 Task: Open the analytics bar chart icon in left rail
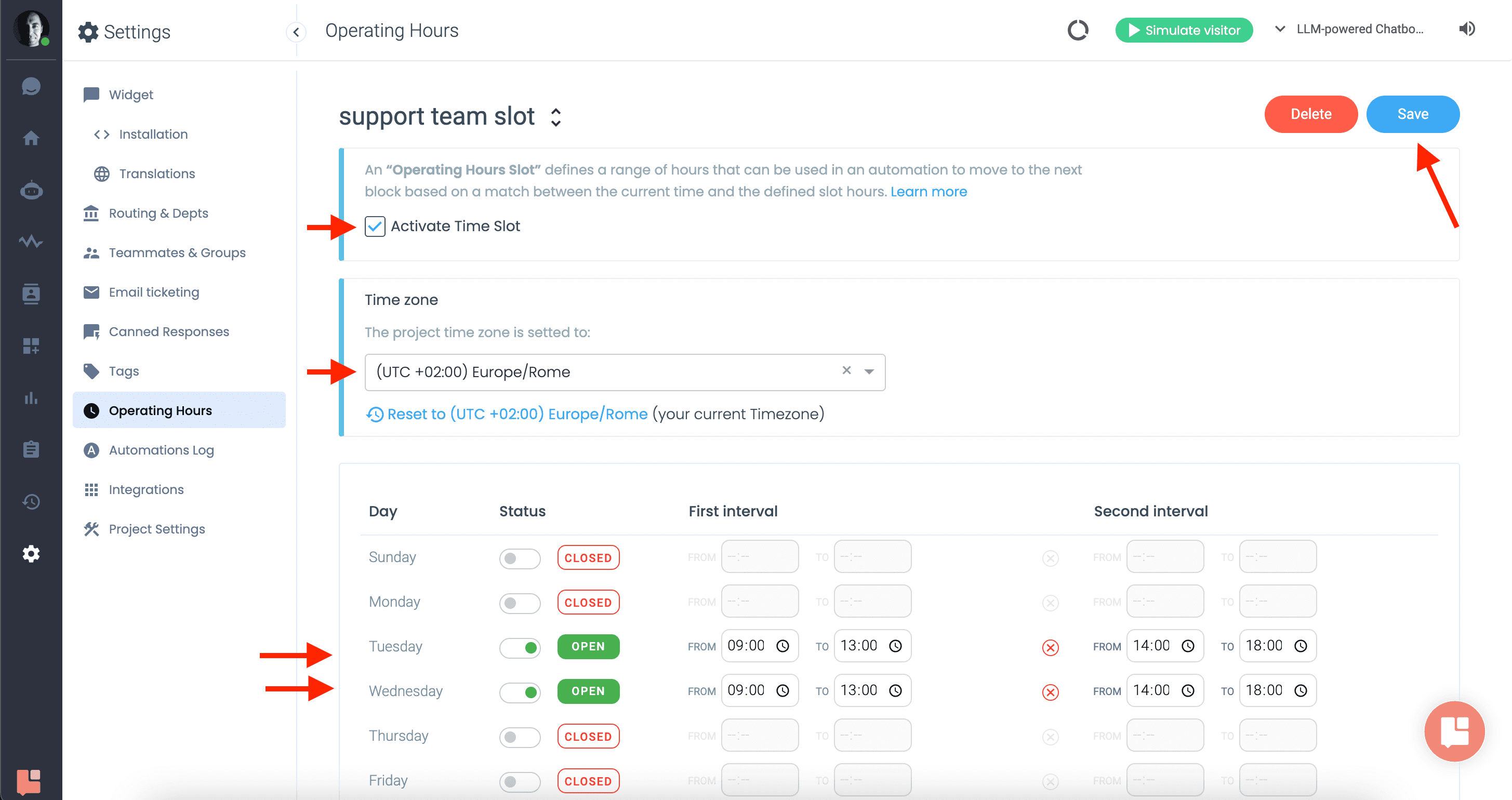pyautogui.click(x=31, y=398)
